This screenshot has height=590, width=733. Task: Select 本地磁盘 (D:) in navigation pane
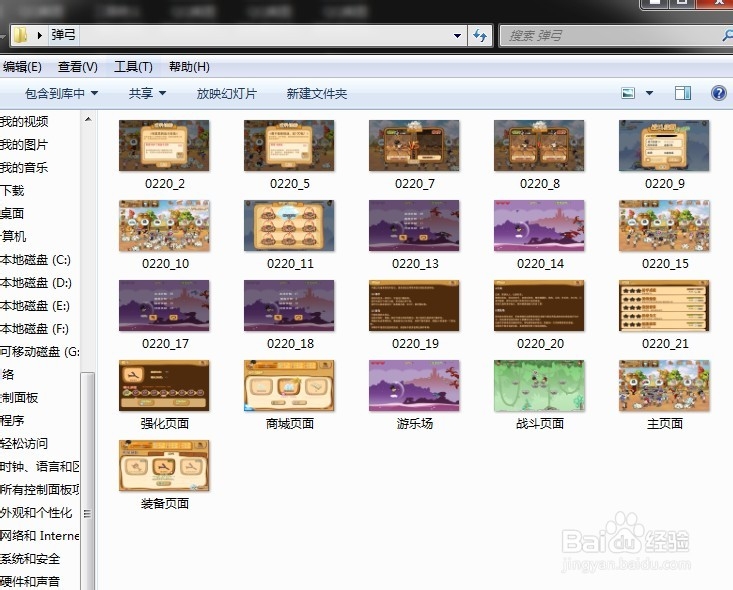click(x=36, y=282)
